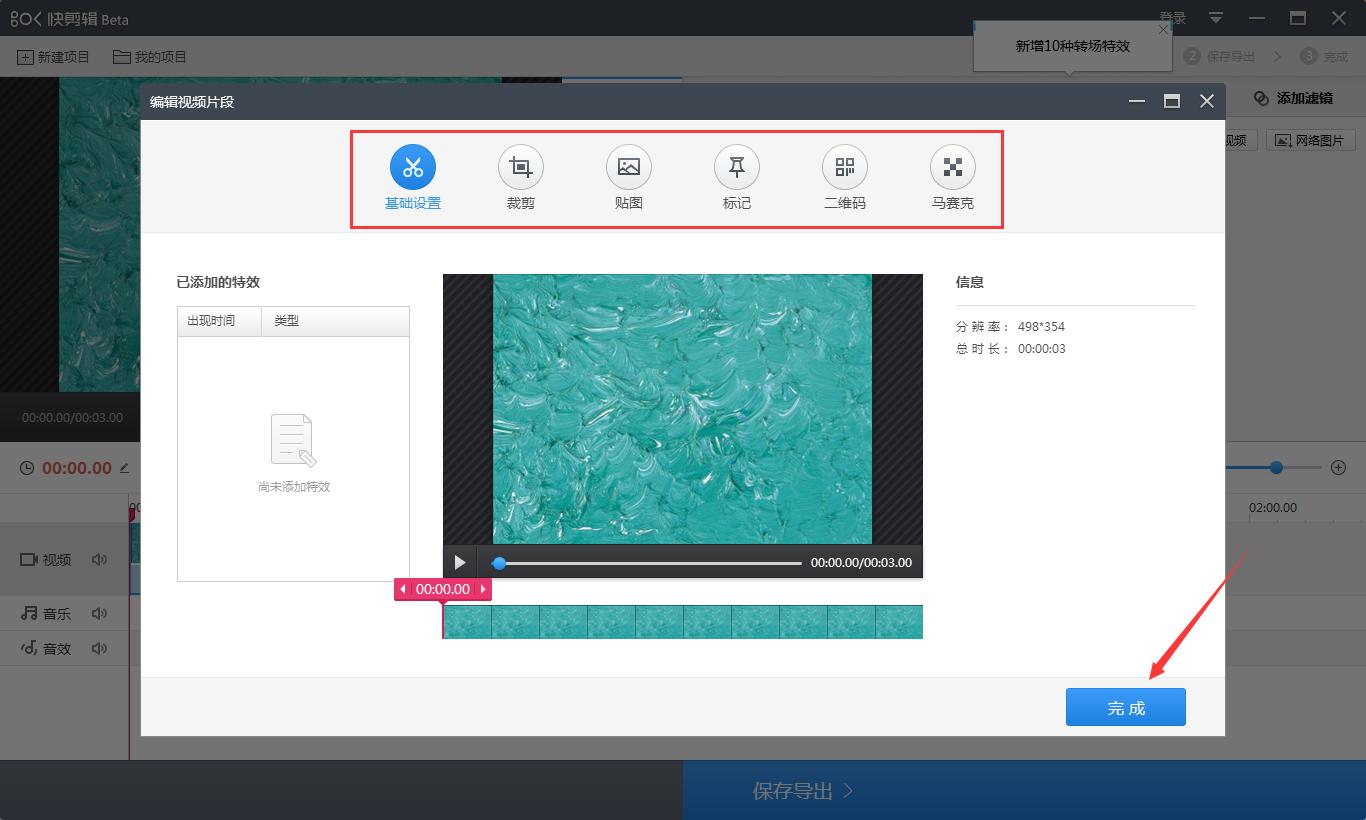Open the 标记 marker tool
Image resolution: width=1366 pixels, height=820 pixels.
(736, 166)
